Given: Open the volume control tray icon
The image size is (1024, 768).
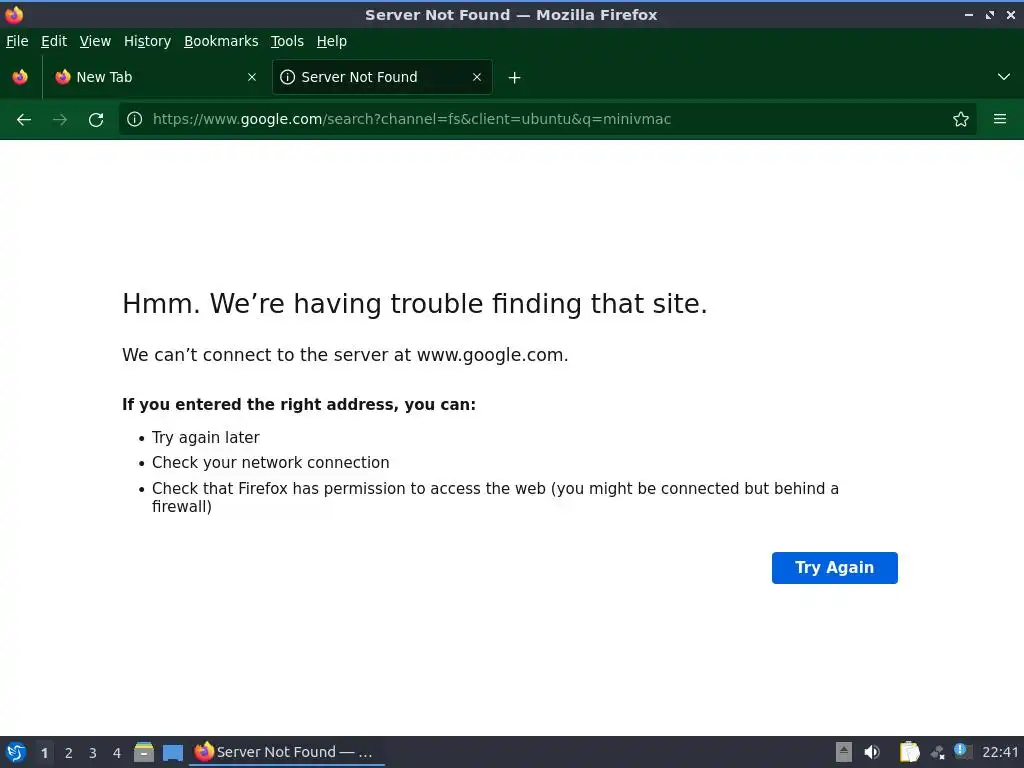Looking at the screenshot, I should pos(872,752).
